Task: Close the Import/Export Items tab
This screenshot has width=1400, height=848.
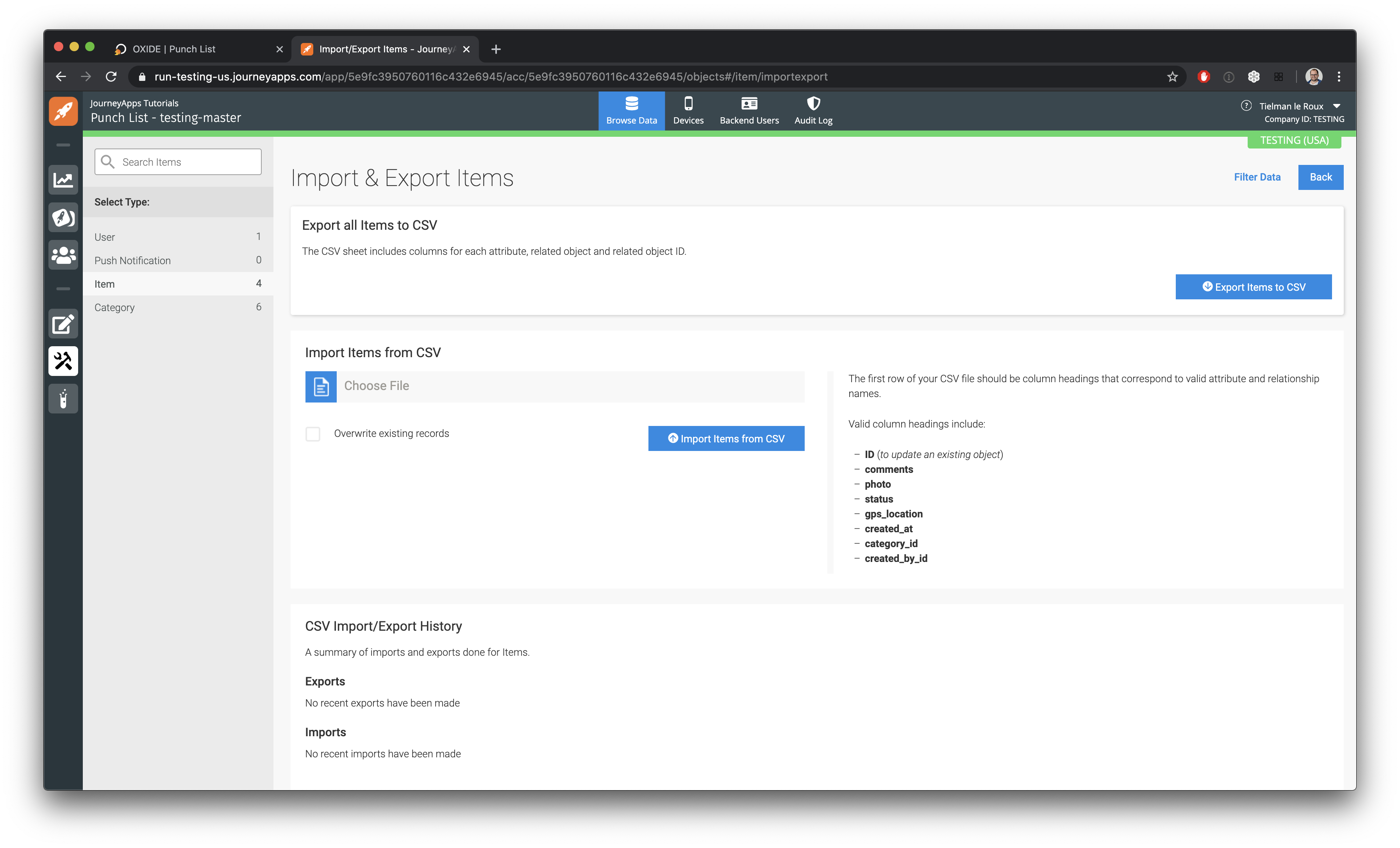Action: (x=466, y=50)
